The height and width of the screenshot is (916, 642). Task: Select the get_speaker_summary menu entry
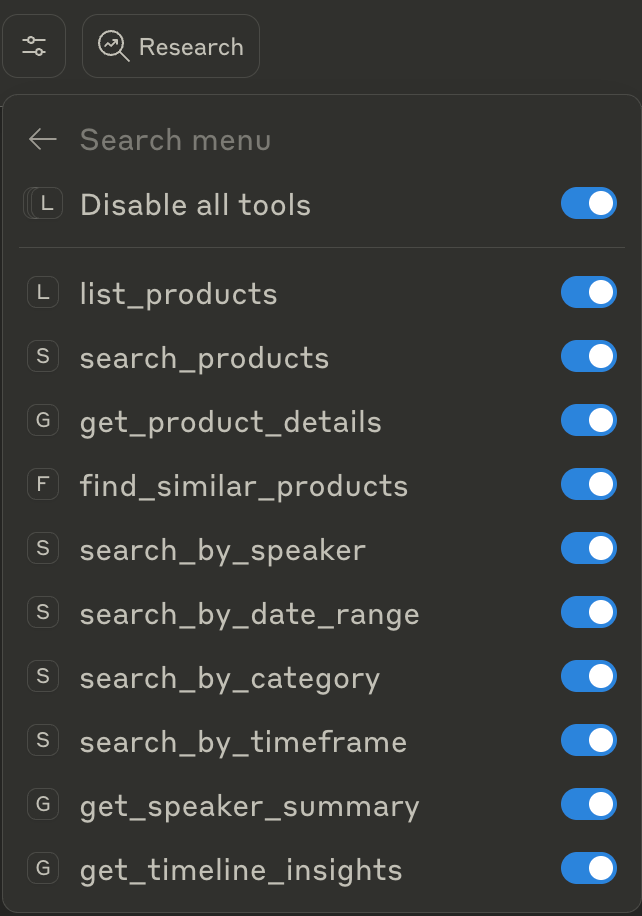tap(250, 804)
